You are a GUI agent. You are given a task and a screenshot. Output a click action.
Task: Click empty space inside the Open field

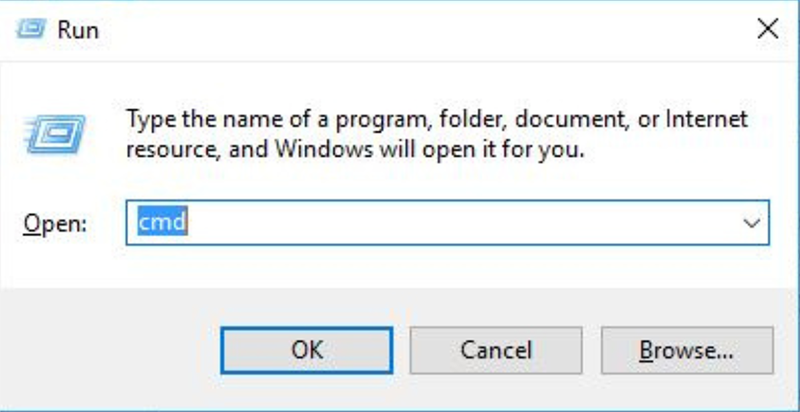[459, 223]
